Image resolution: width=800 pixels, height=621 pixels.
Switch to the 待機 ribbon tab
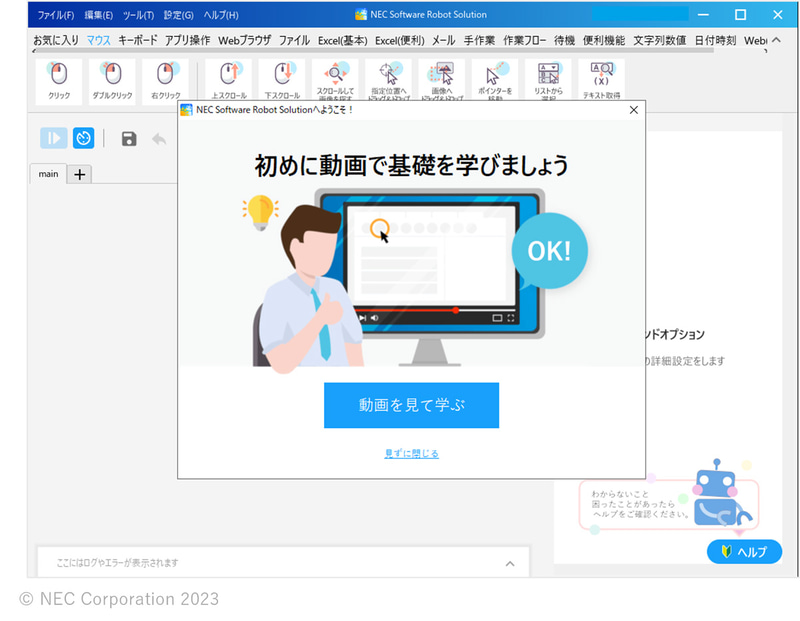click(x=564, y=40)
